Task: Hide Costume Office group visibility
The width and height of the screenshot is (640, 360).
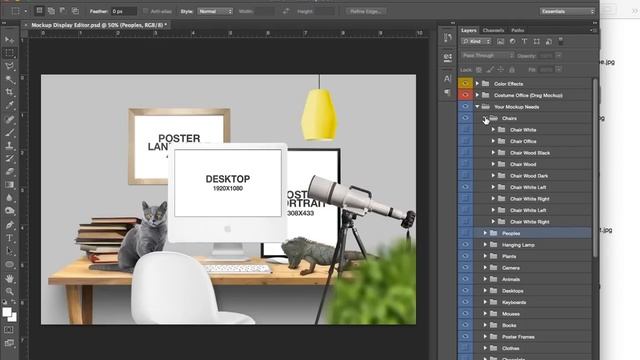Action: coord(465,95)
